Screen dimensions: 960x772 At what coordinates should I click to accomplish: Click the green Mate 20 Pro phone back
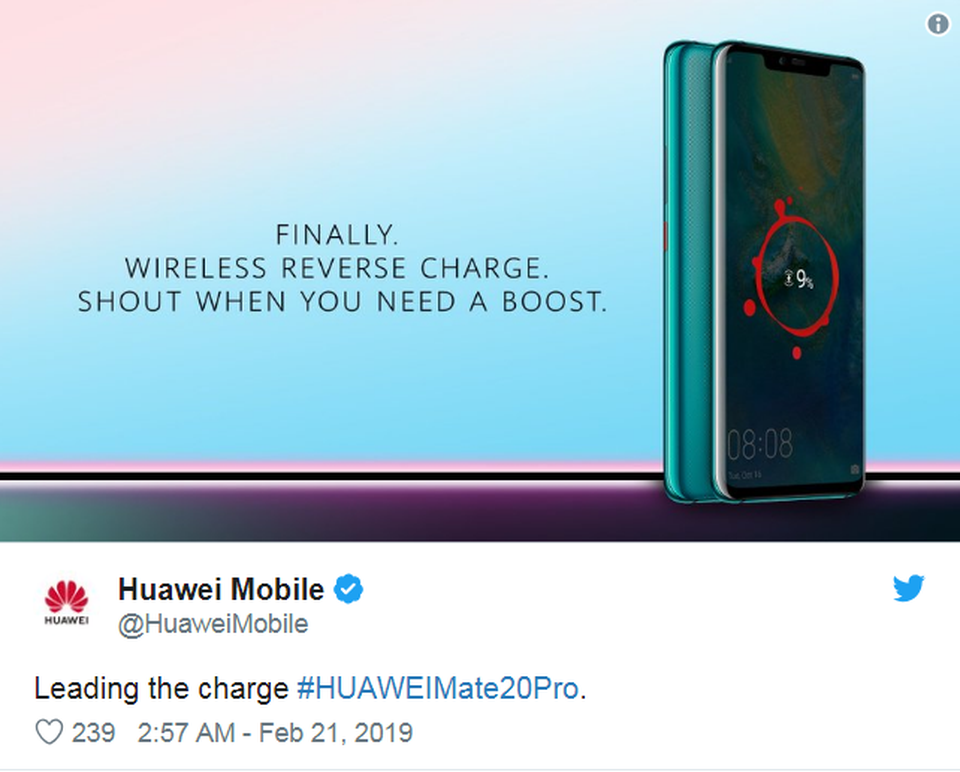pyautogui.click(x=689, y=269)
